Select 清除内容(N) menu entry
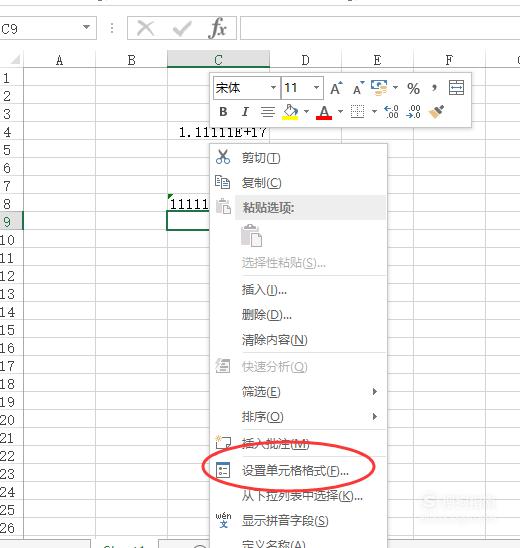This screenshot has width=520, height=548. pos(299,340)
